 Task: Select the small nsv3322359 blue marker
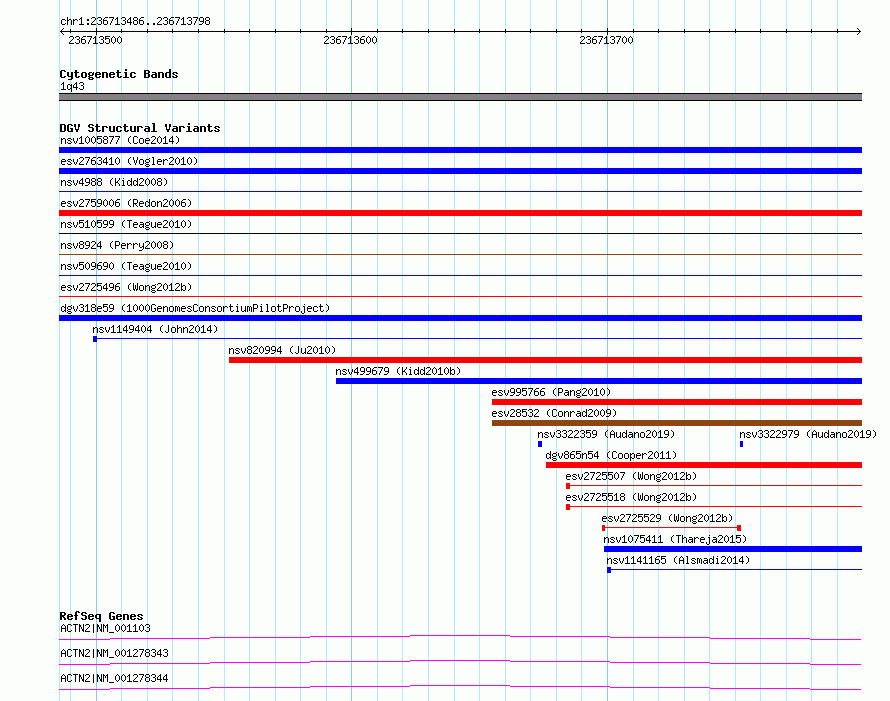(540, 444)
